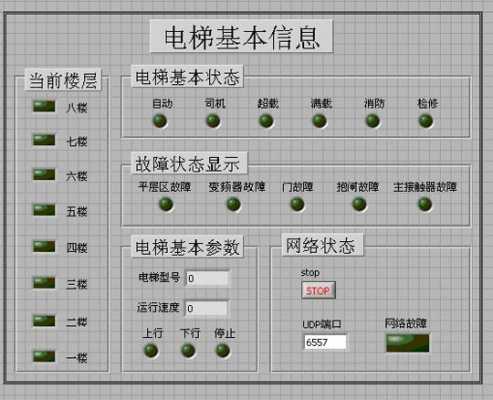Click the 主接触器故障 fault LED
The width and height of the screenshot is (493, 400).
[425, 204]
